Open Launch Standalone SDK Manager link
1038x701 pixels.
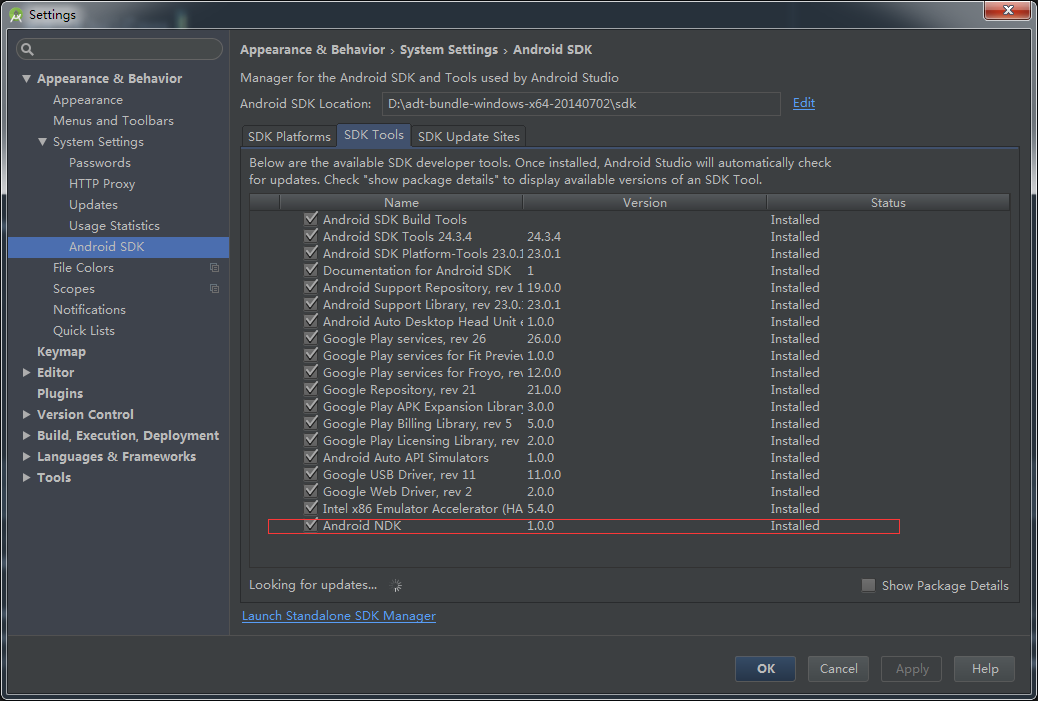(339, 616)
